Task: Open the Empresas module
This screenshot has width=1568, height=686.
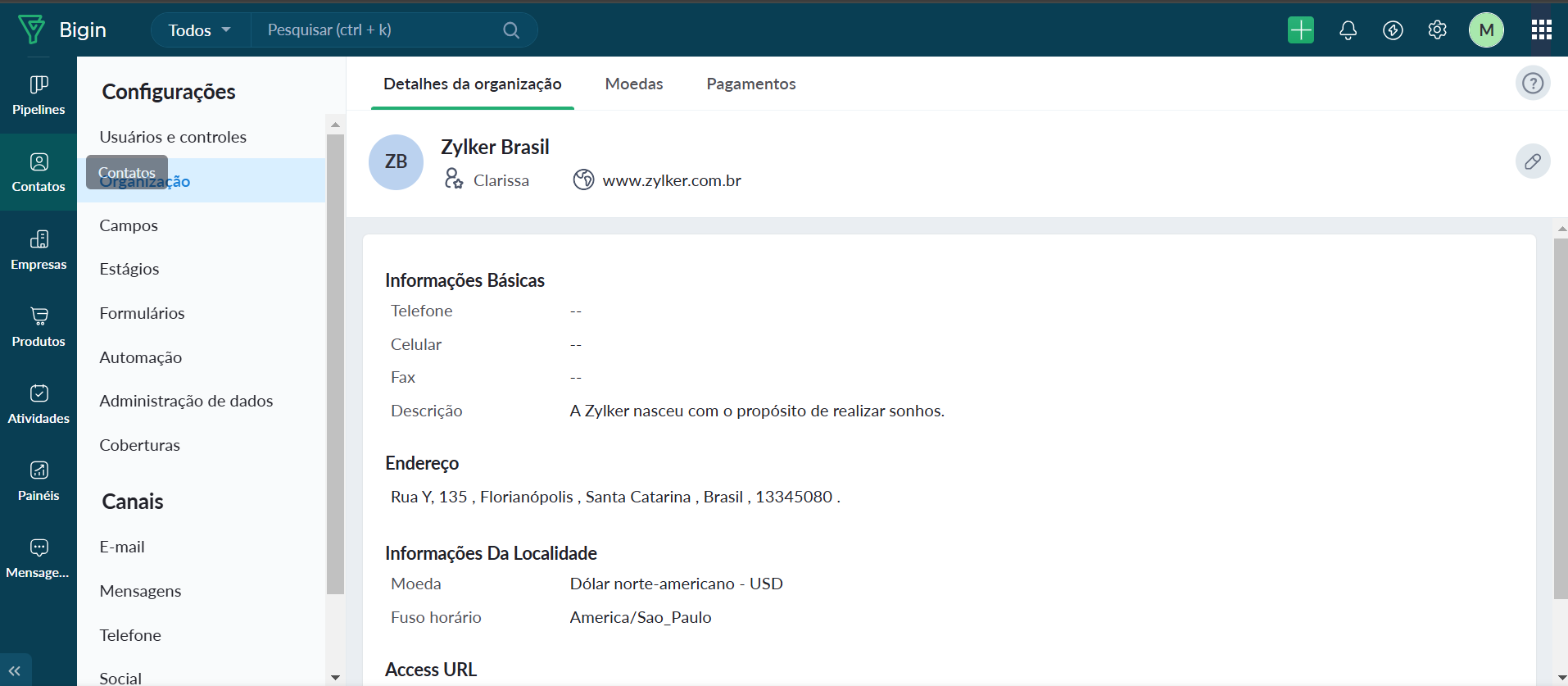Action: (39, 250)
